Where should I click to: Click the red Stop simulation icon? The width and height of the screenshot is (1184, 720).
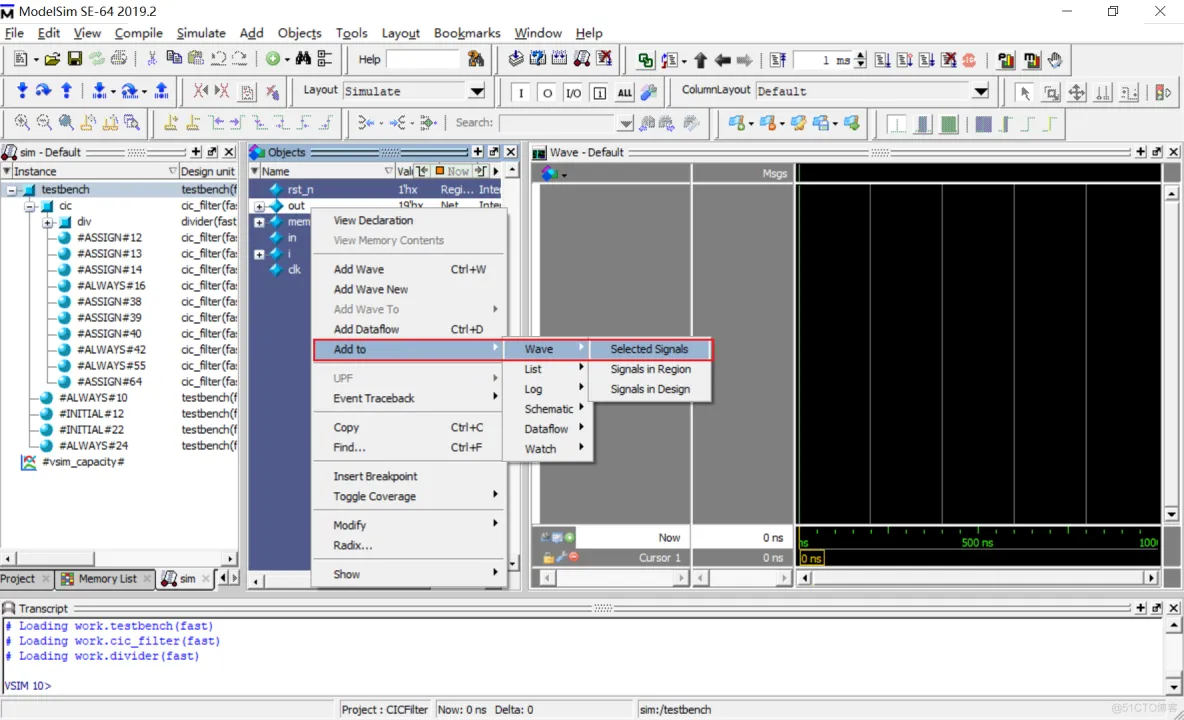pyautogui.click(x=969, y=60)
